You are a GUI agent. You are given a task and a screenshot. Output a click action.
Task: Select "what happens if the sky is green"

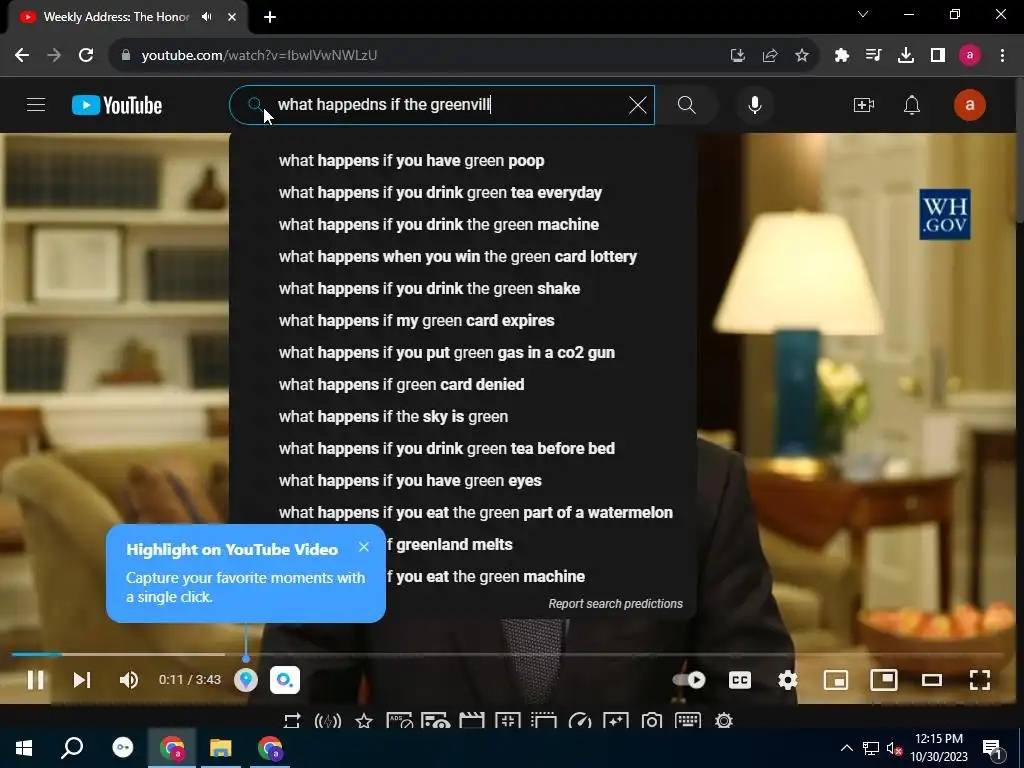pyautogui.click(x=463, y=417)
